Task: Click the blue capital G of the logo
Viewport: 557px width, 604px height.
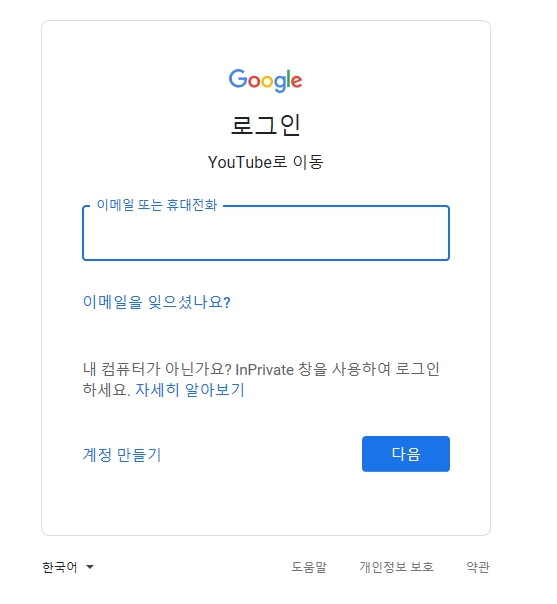Action: point(238,79)
